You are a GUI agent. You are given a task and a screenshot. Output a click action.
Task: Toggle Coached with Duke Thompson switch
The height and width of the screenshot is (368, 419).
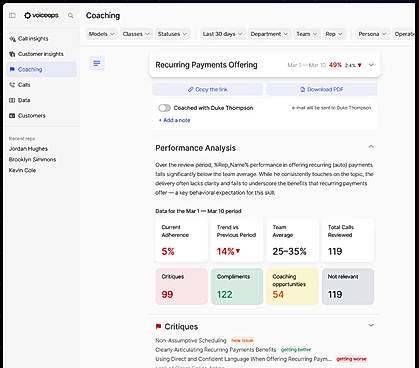[164, 108]
